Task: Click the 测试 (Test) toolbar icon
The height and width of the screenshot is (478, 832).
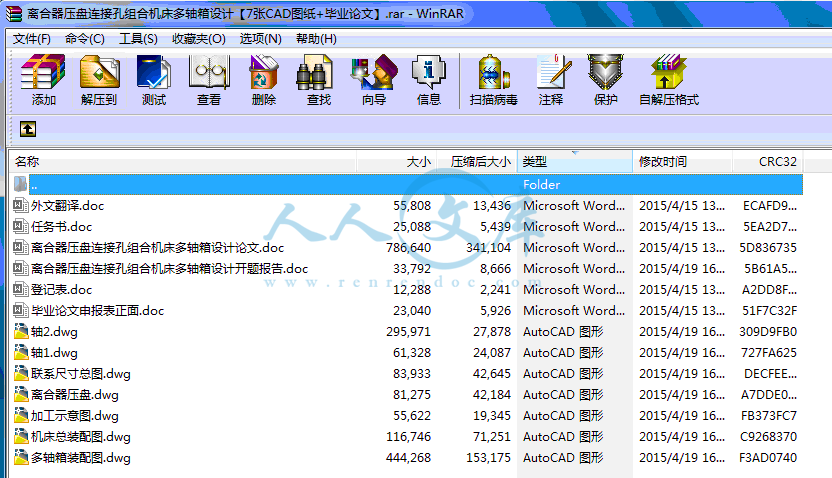Action: click(154, 72)
